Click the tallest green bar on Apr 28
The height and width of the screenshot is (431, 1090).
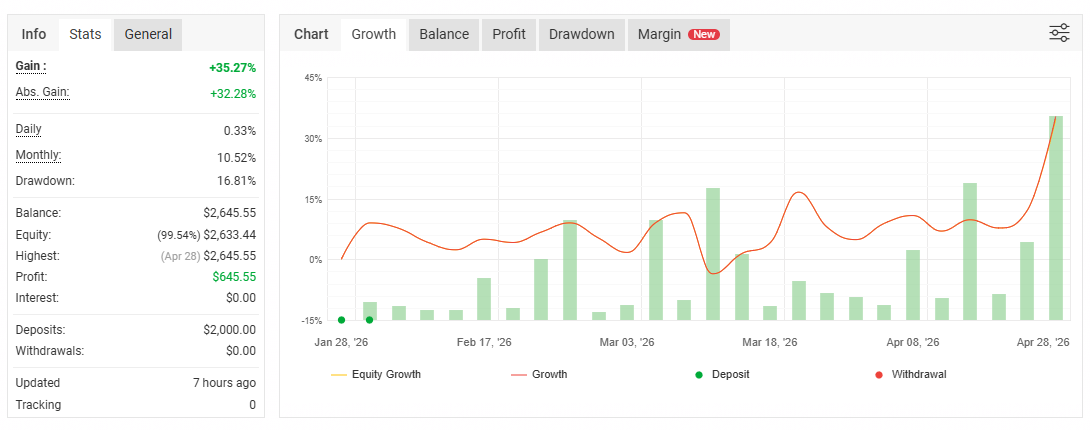[x=1055, y=218]
